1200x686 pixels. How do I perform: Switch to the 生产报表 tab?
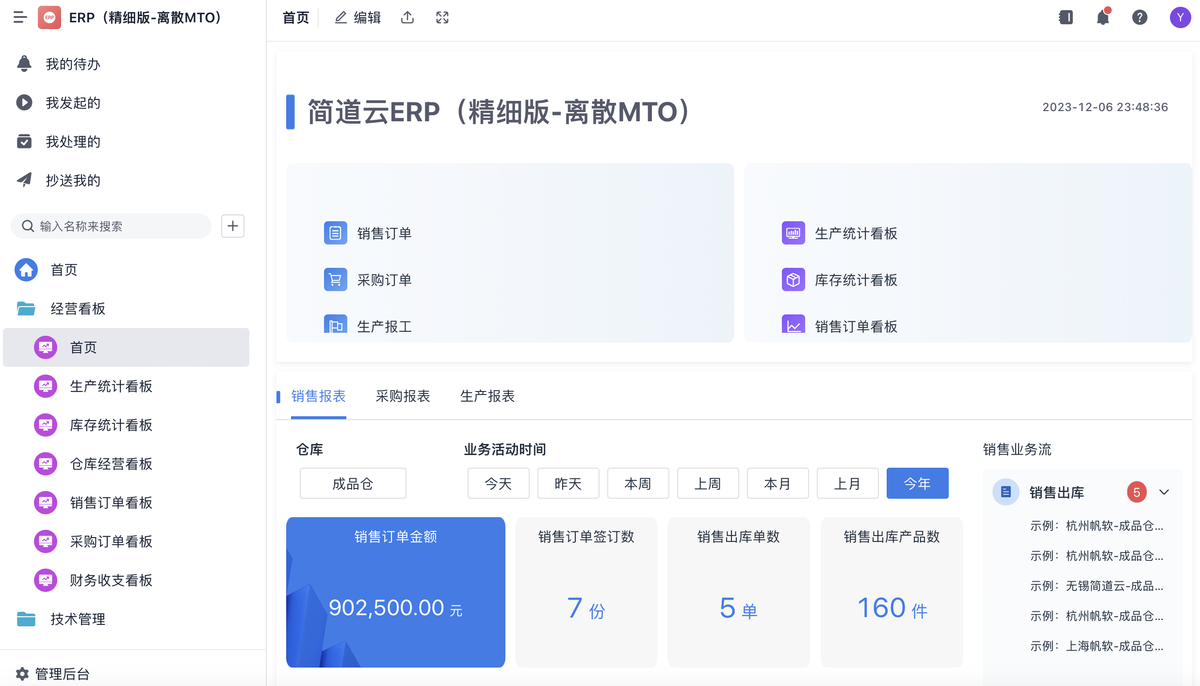pyautogui.click(x=487, y=396)
